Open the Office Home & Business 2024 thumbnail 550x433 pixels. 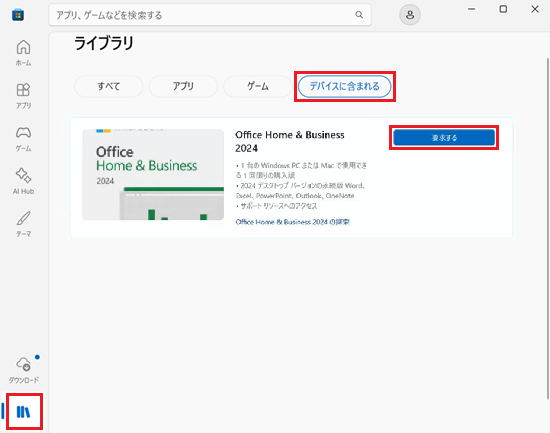pyautogui.click(x=153, y=175)
